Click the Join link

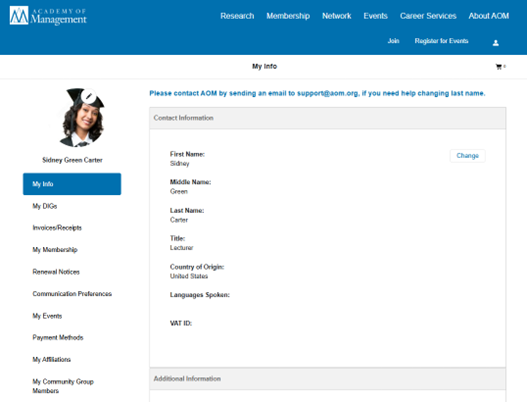393,41
